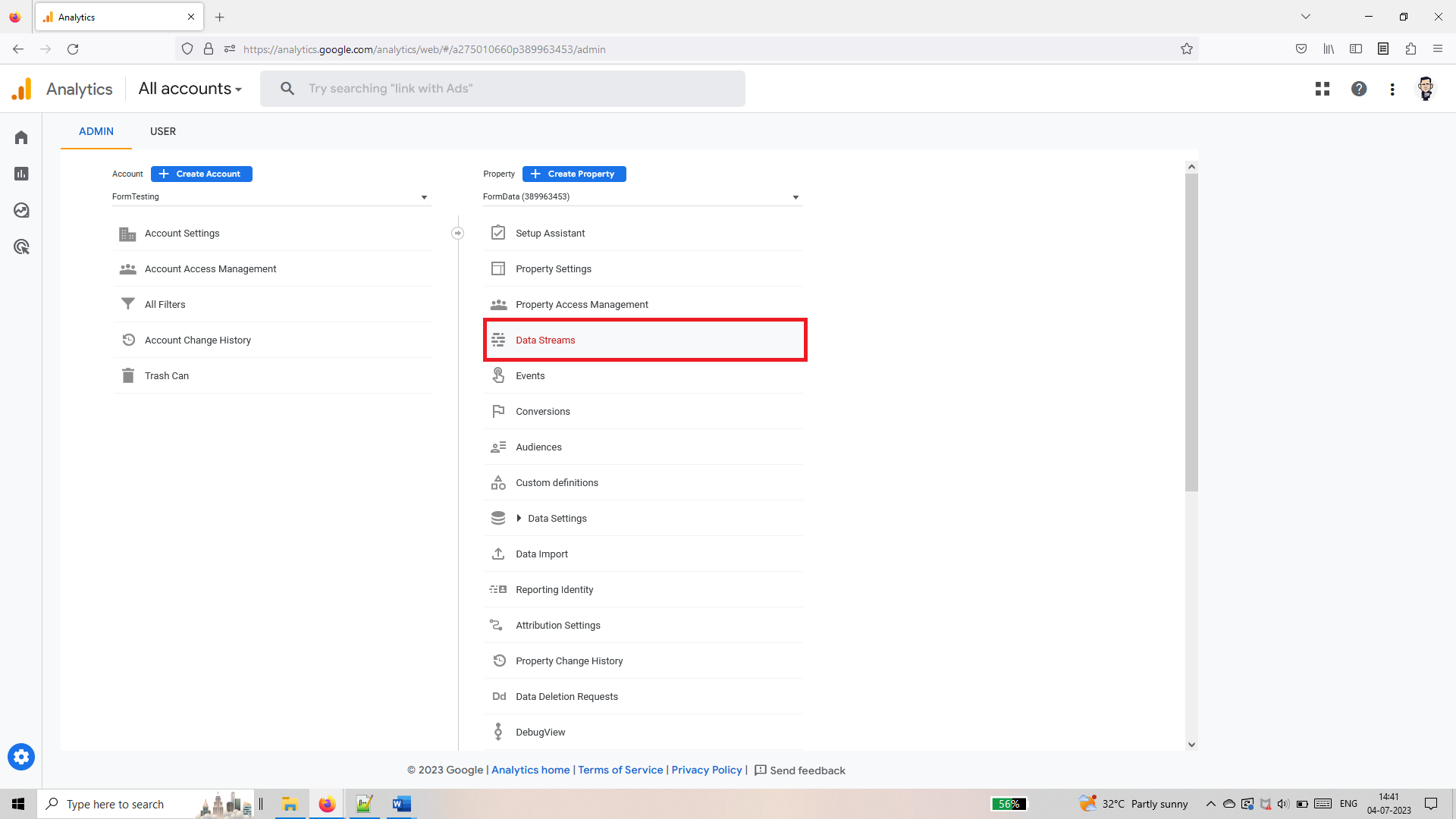Image resolution: width=1456 pixels, height=819 pixels.
Task: Open Firefox extensions puzzle icon
Action: pos(1410,49)
